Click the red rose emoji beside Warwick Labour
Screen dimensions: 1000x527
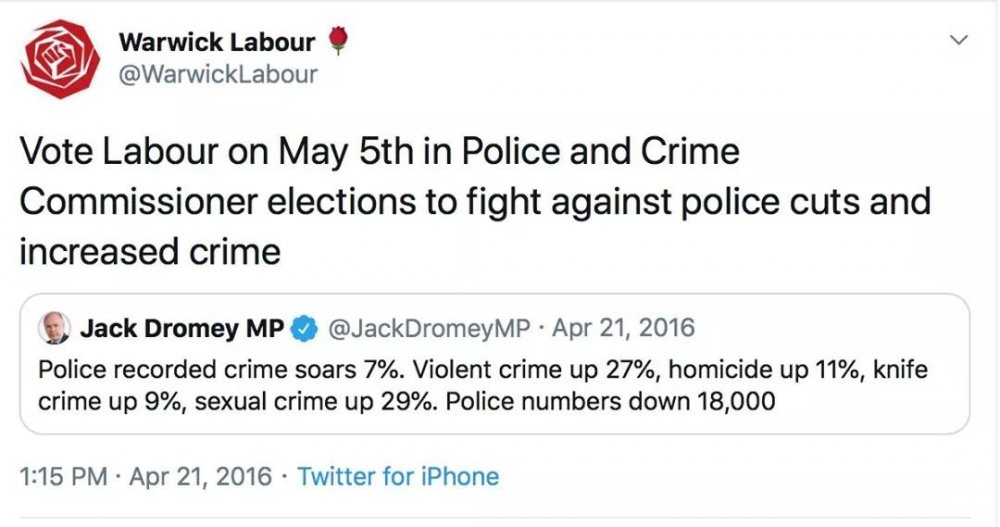tap(338, 41)
